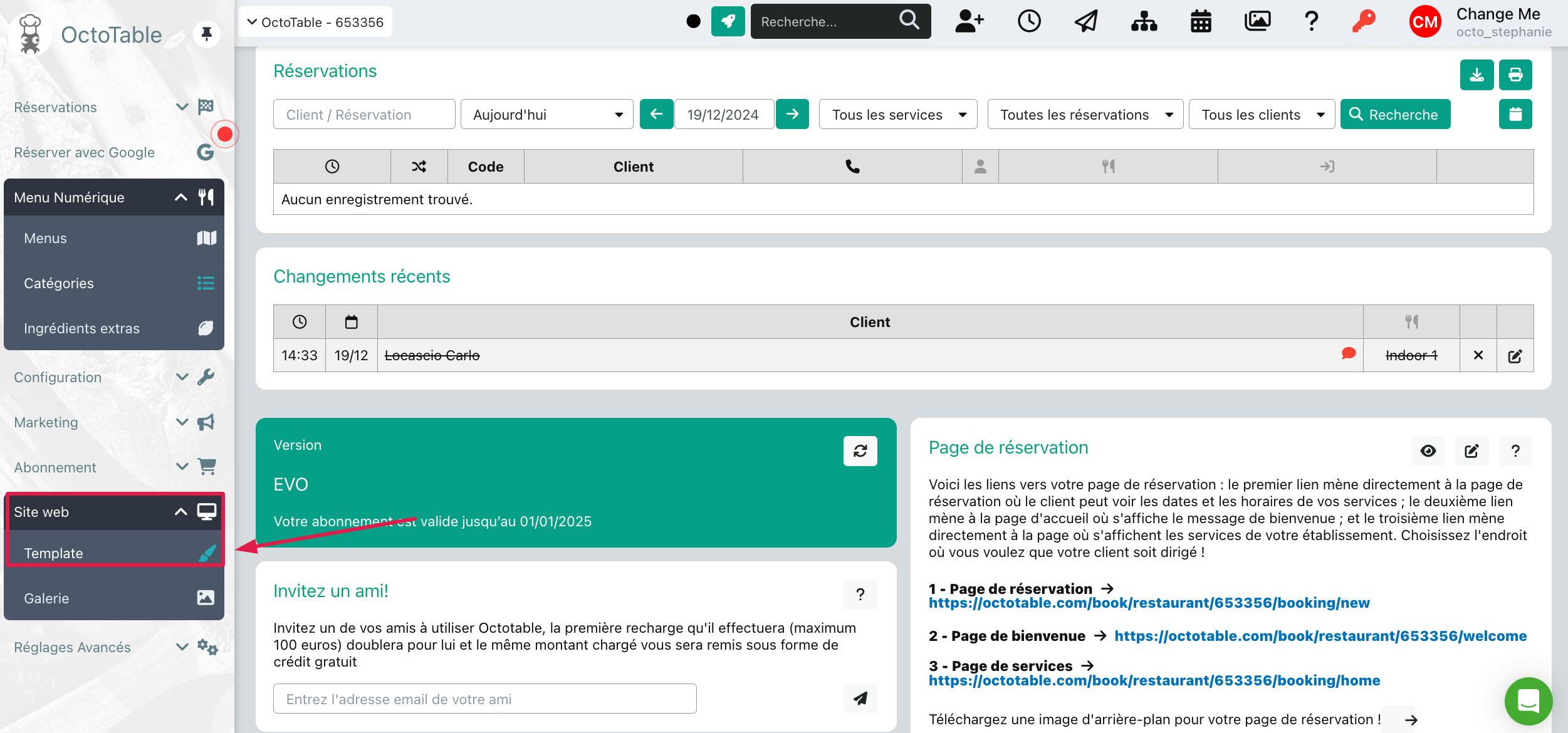Click the calendar icon in top toolbar
Screen dimensions: 1568x733
(1201, 22)
